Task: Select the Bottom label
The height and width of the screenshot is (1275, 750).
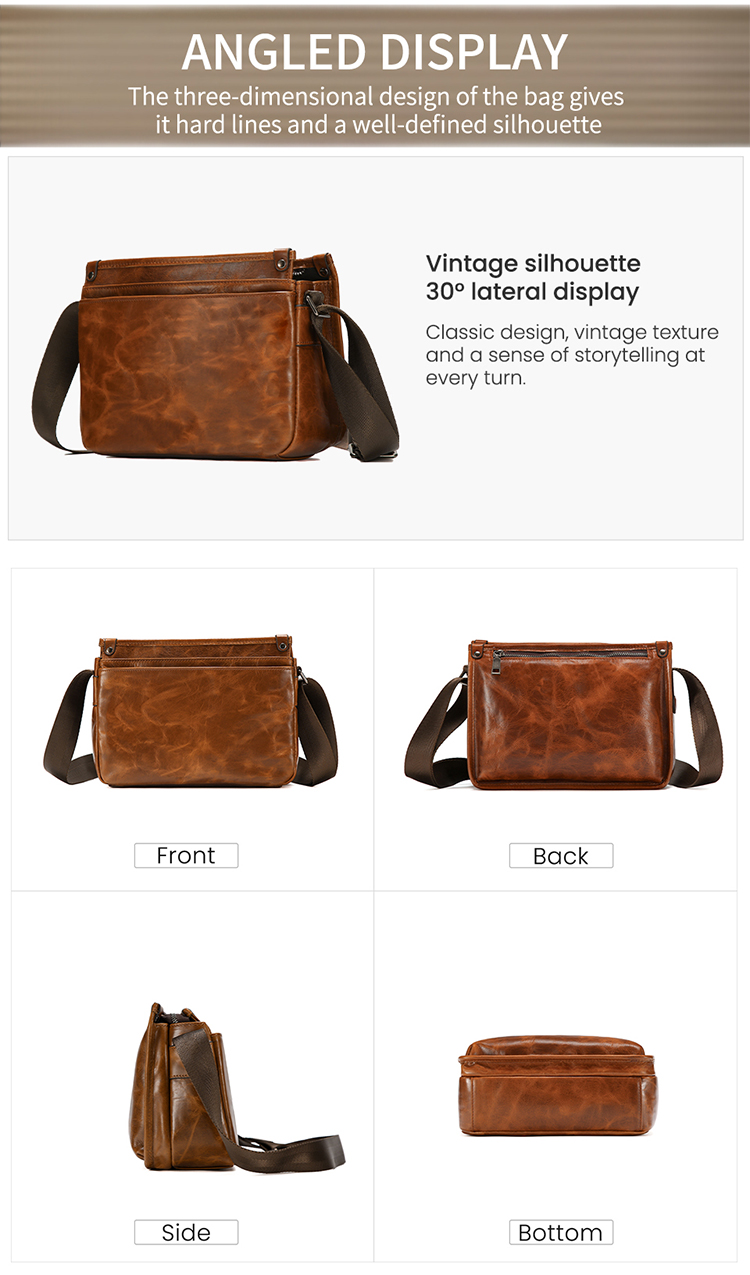Action: click(x=561, y=1232)
